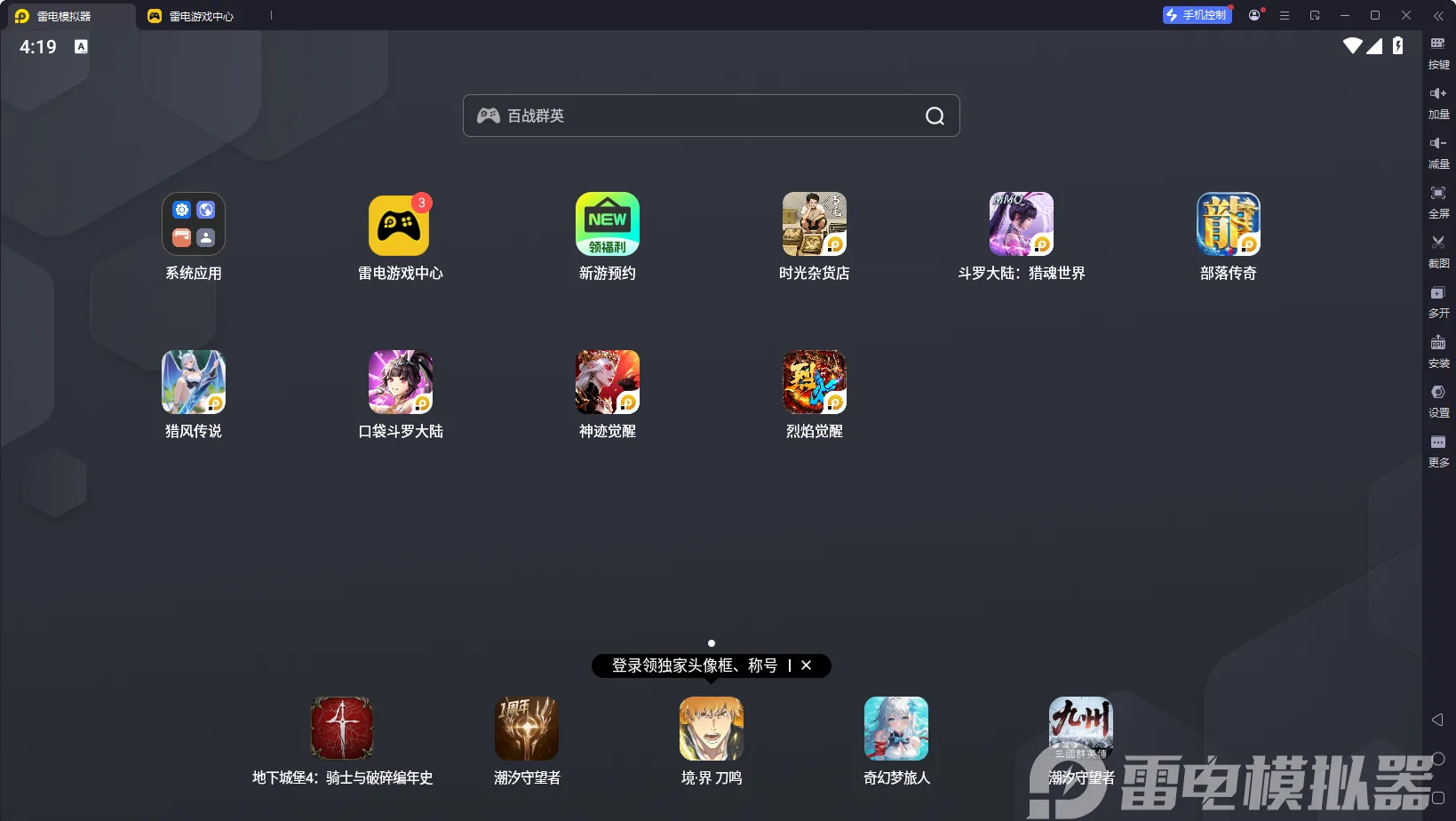Open the 潮汐守望者 app with the 1周年 icon
The height and width of the screenshot is (821, 1456).
coord(527,729)
